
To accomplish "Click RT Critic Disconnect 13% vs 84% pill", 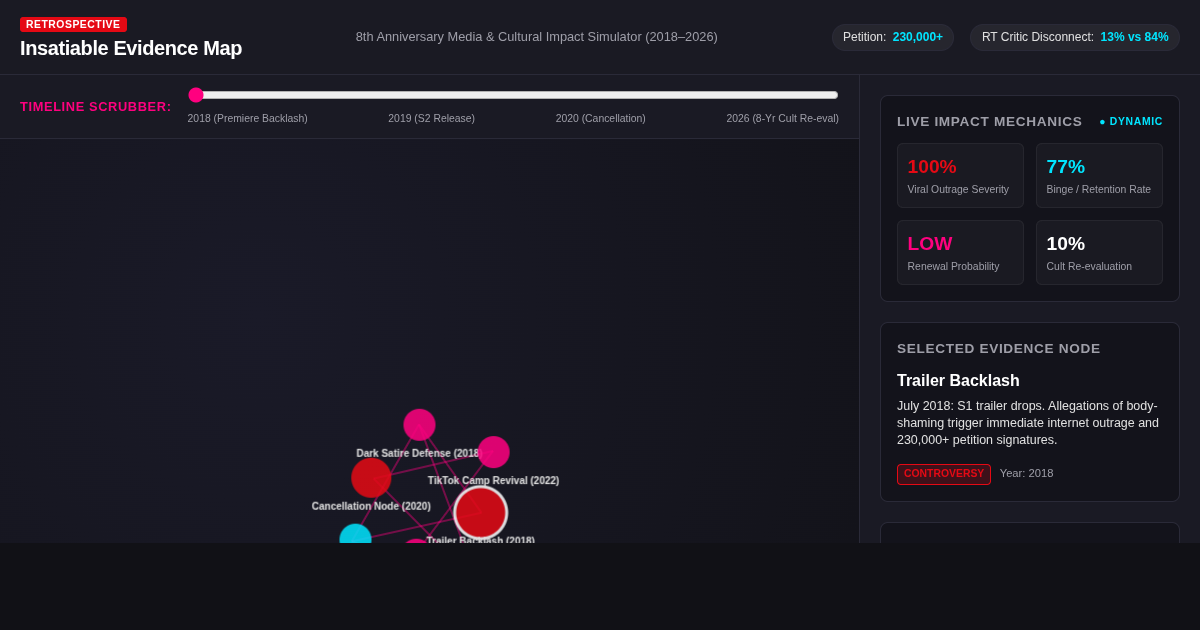I will click(1075, 37).
